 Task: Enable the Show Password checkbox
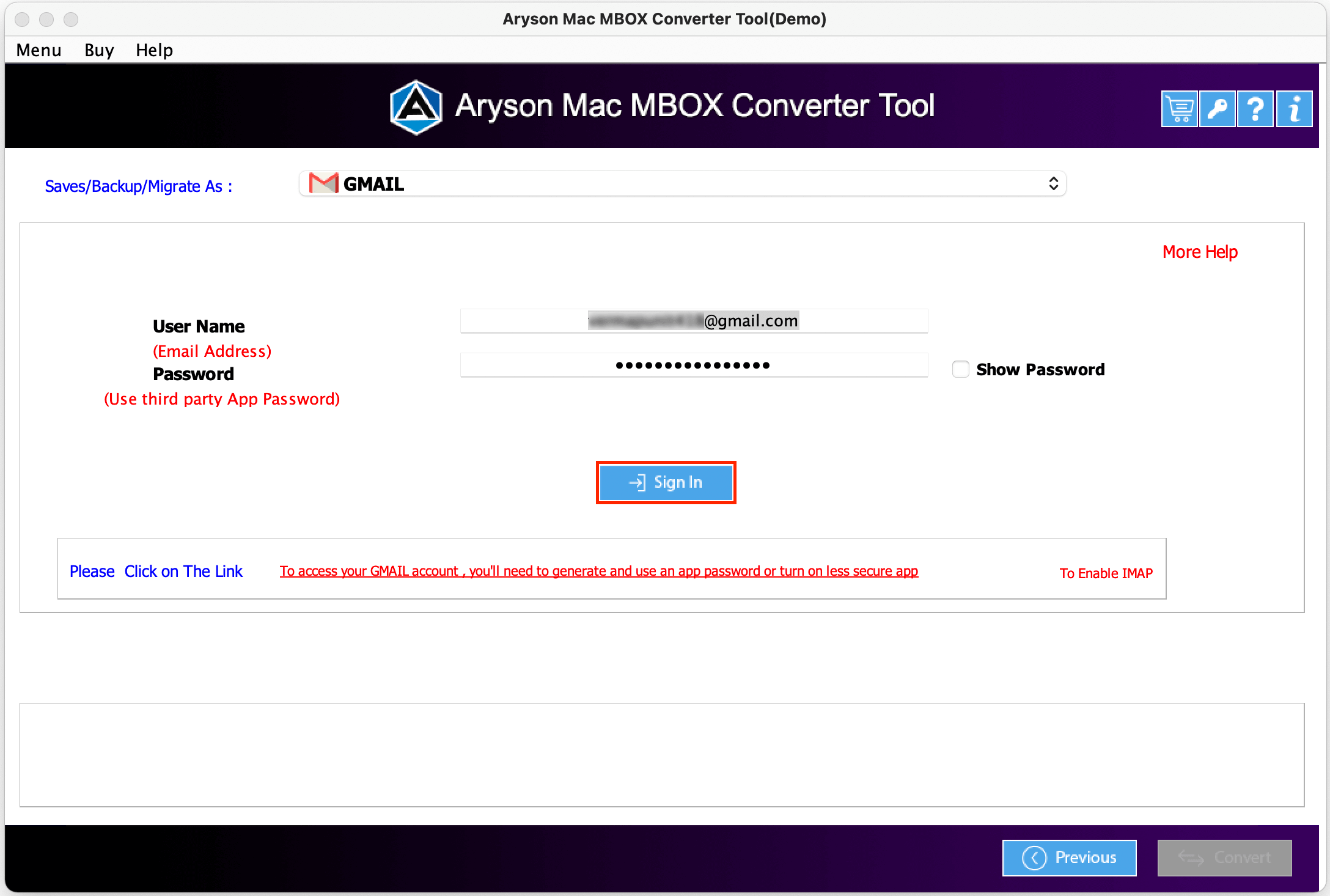[x=961, y=369]
